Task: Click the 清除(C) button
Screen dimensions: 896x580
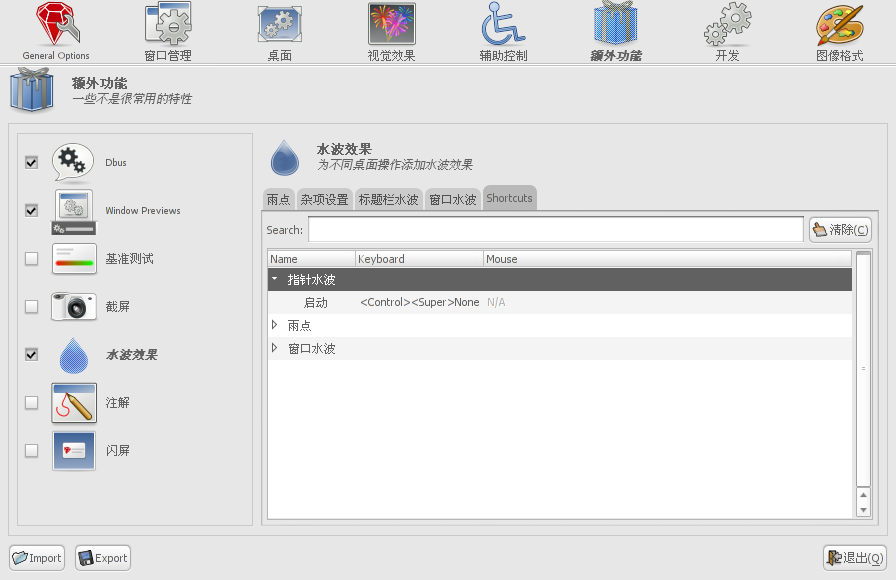Action: point(840,230)
